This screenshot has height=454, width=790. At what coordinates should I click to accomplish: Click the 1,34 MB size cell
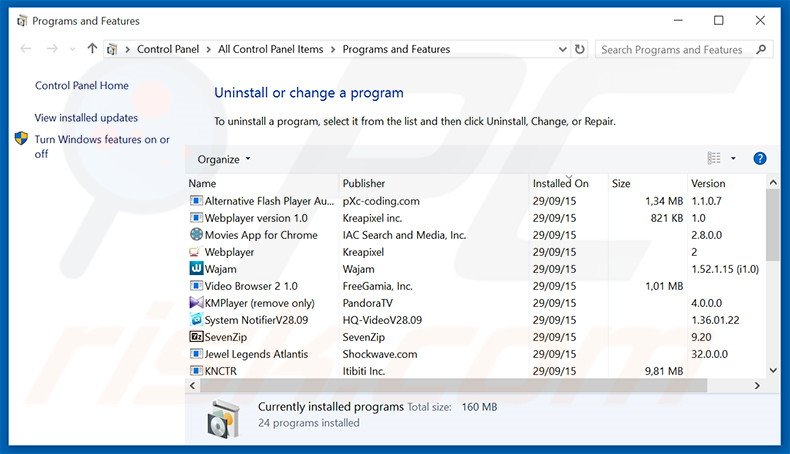[x=664, y=201]
